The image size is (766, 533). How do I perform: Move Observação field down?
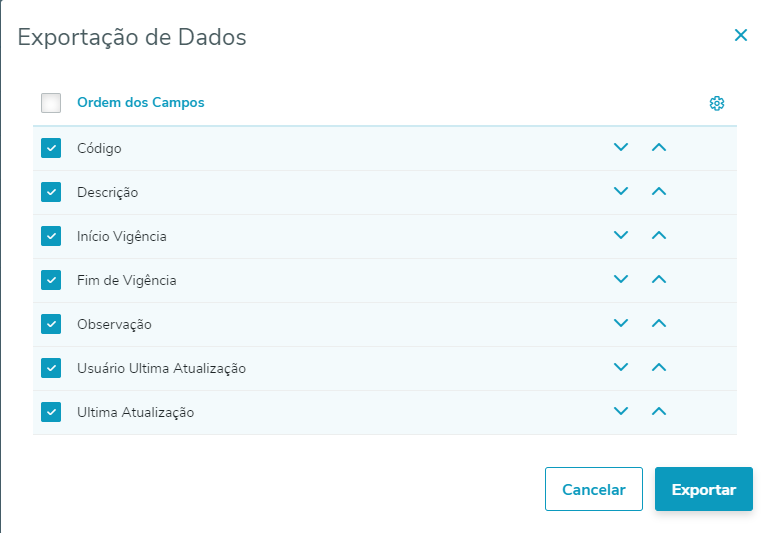pos(621,324)
